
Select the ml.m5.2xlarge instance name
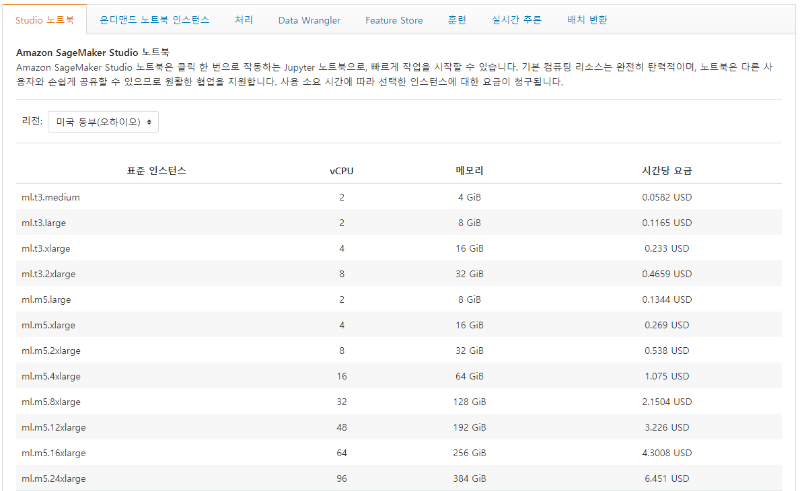(x=51, y=351)
